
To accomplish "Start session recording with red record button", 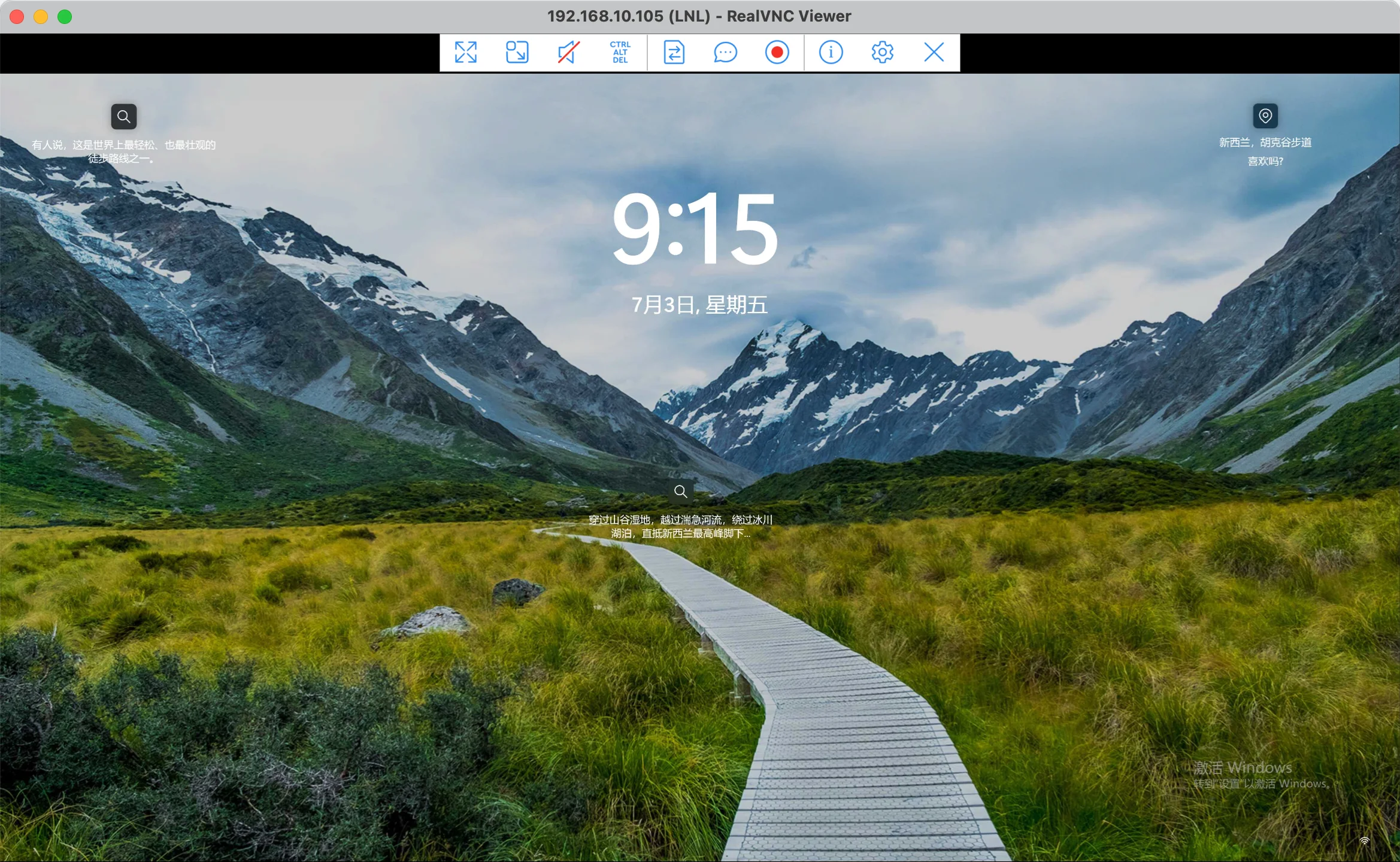I will click(777, 53).
